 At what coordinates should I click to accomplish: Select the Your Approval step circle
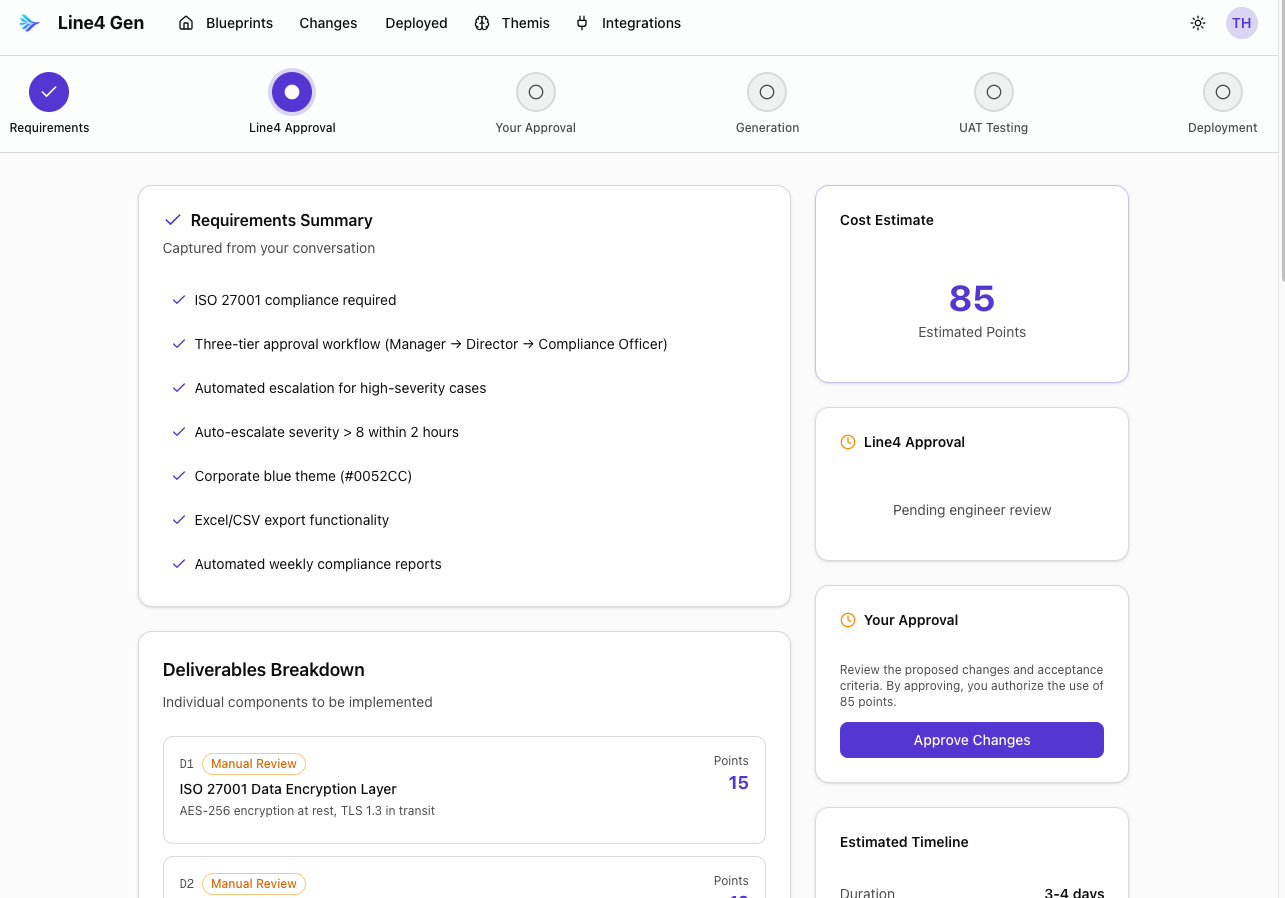(x=536, y=92)
